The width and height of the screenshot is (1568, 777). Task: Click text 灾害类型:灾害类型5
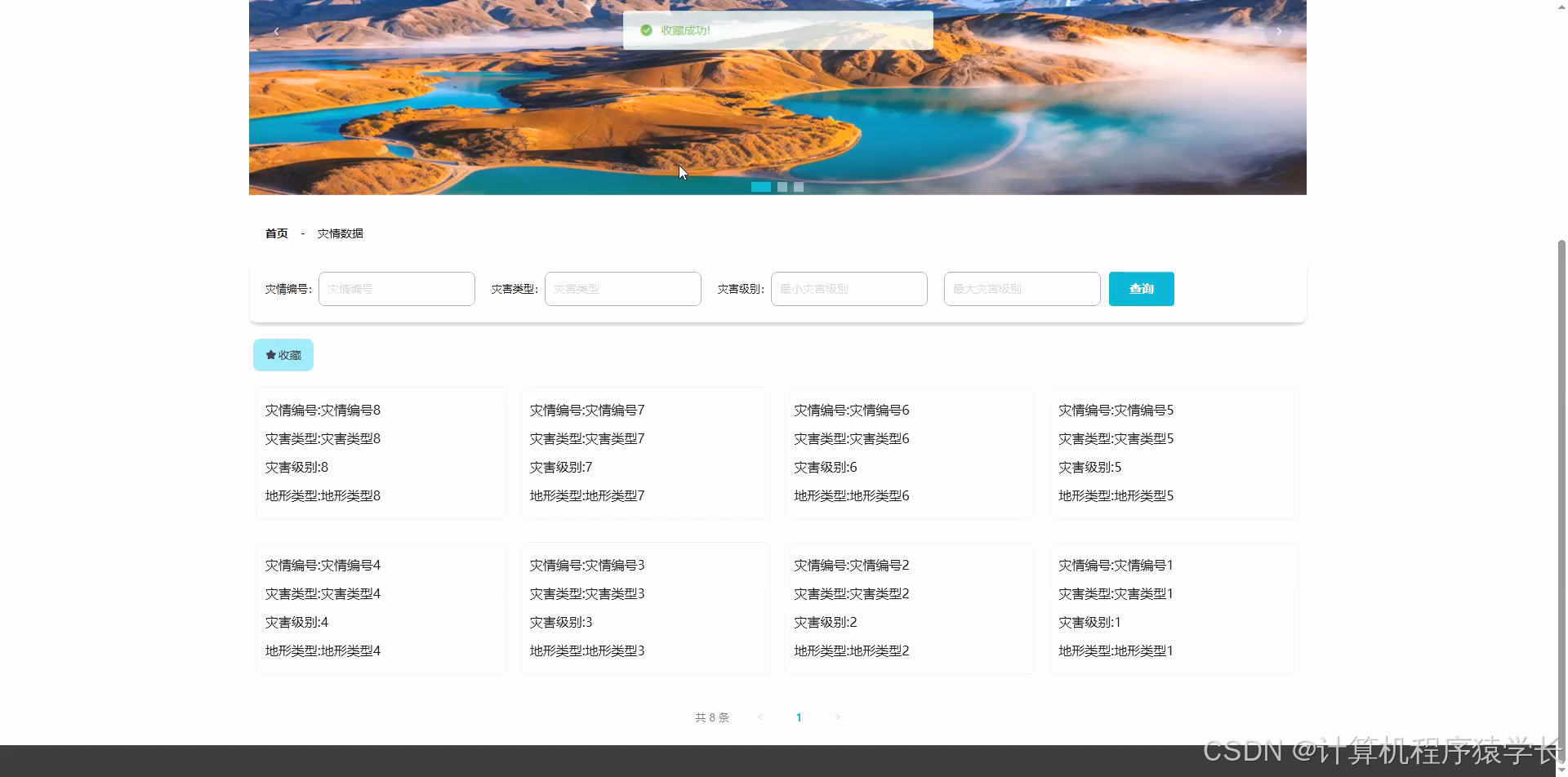(1116, 439)
